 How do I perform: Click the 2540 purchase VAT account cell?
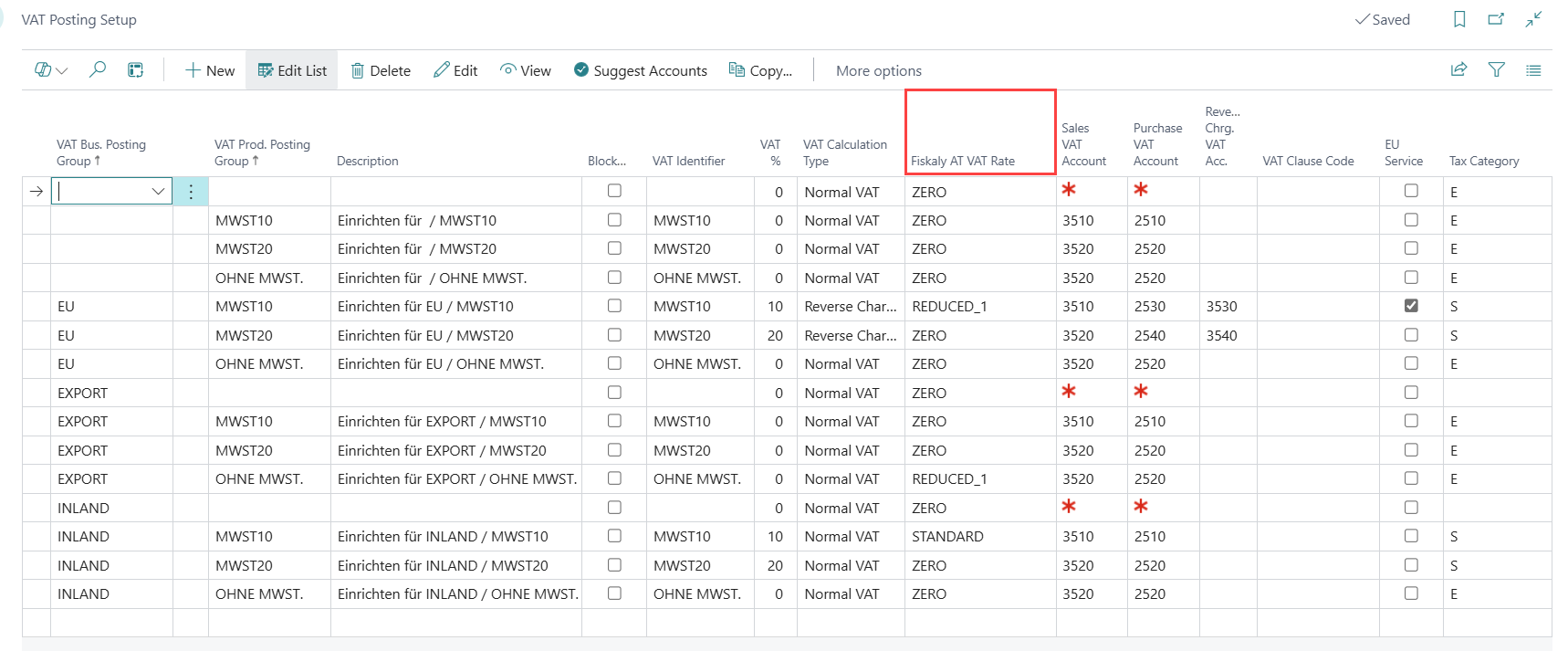coord(1163,335)
